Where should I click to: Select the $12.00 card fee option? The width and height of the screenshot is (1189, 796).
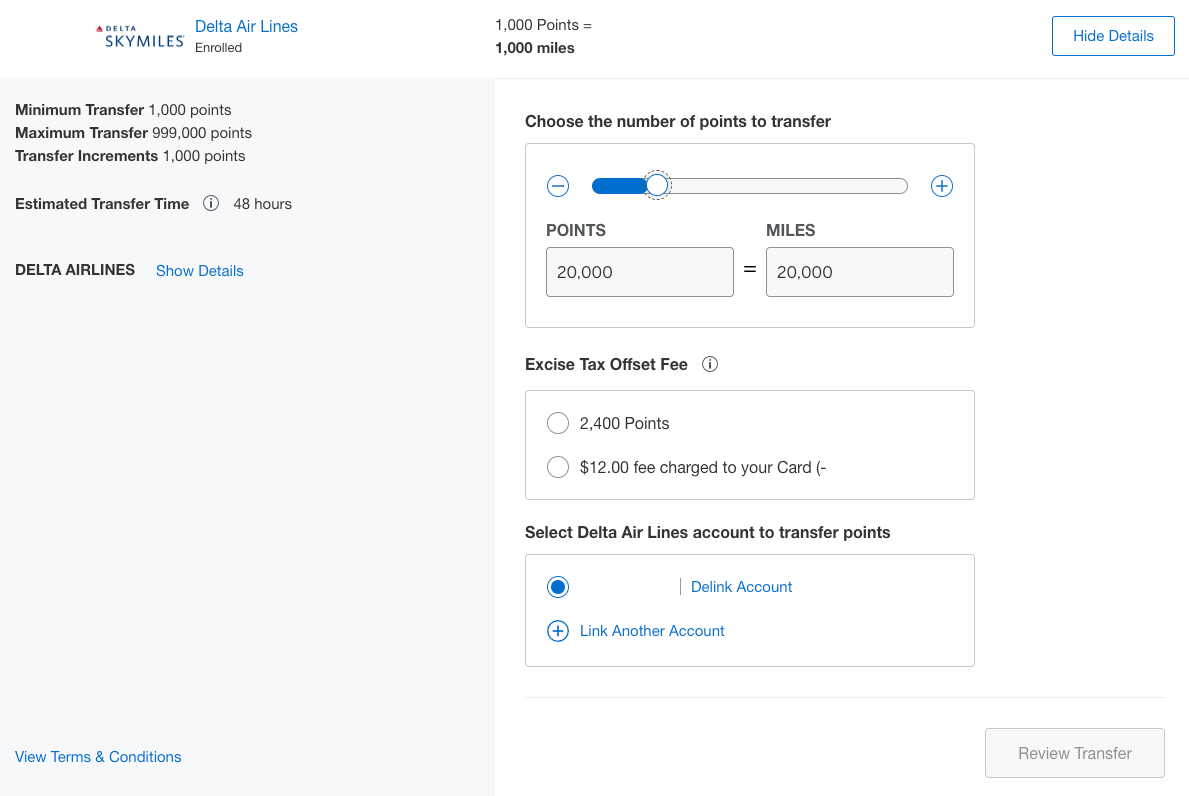[558, 467]
